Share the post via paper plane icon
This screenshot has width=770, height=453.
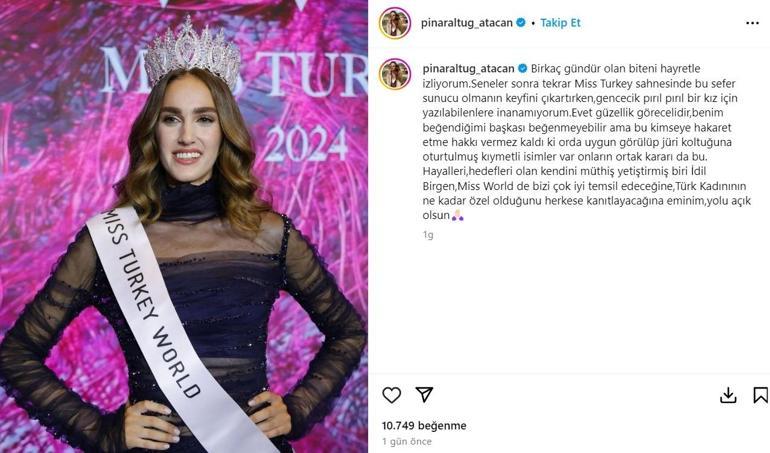(x=424, y=394)
